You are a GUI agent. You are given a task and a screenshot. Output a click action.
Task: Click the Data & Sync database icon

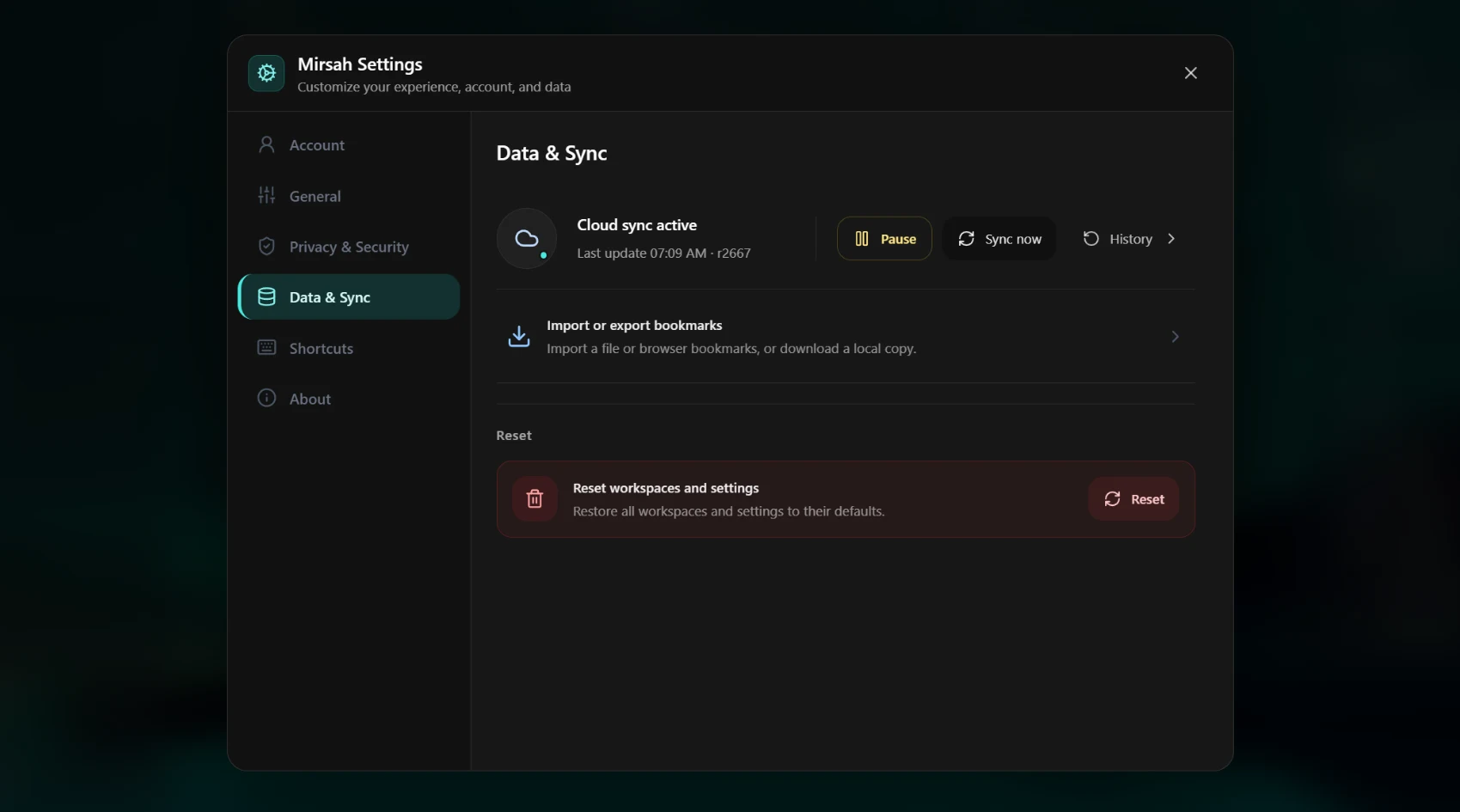click(266, 296)
